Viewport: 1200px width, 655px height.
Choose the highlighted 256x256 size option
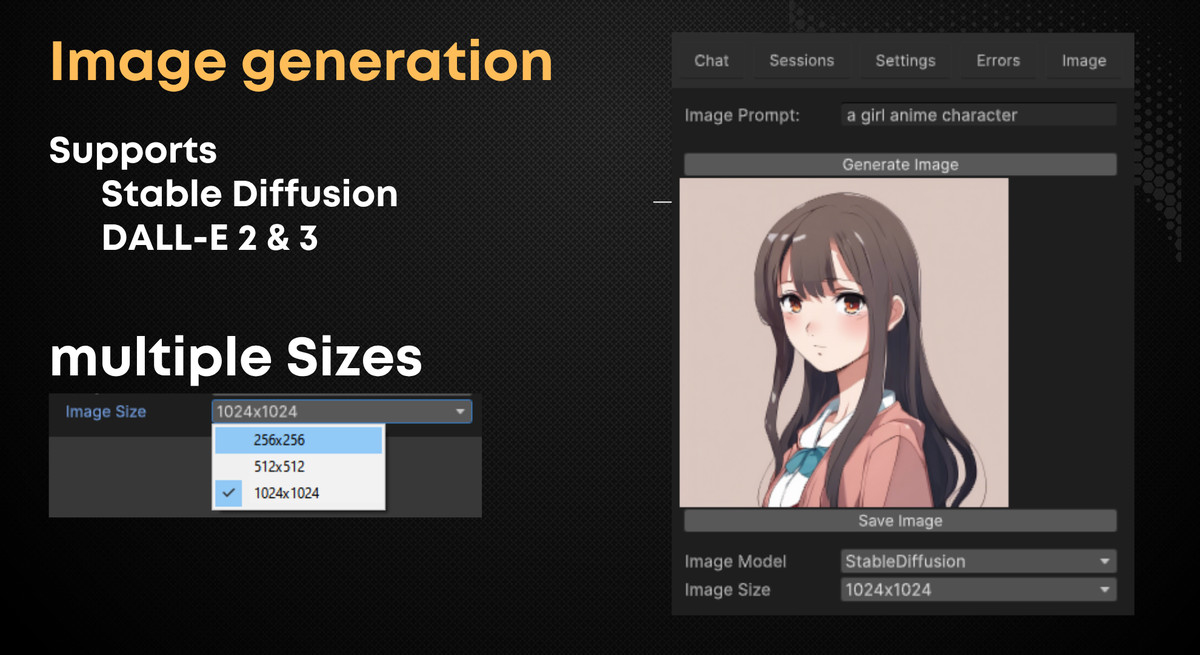pos(298,440)
